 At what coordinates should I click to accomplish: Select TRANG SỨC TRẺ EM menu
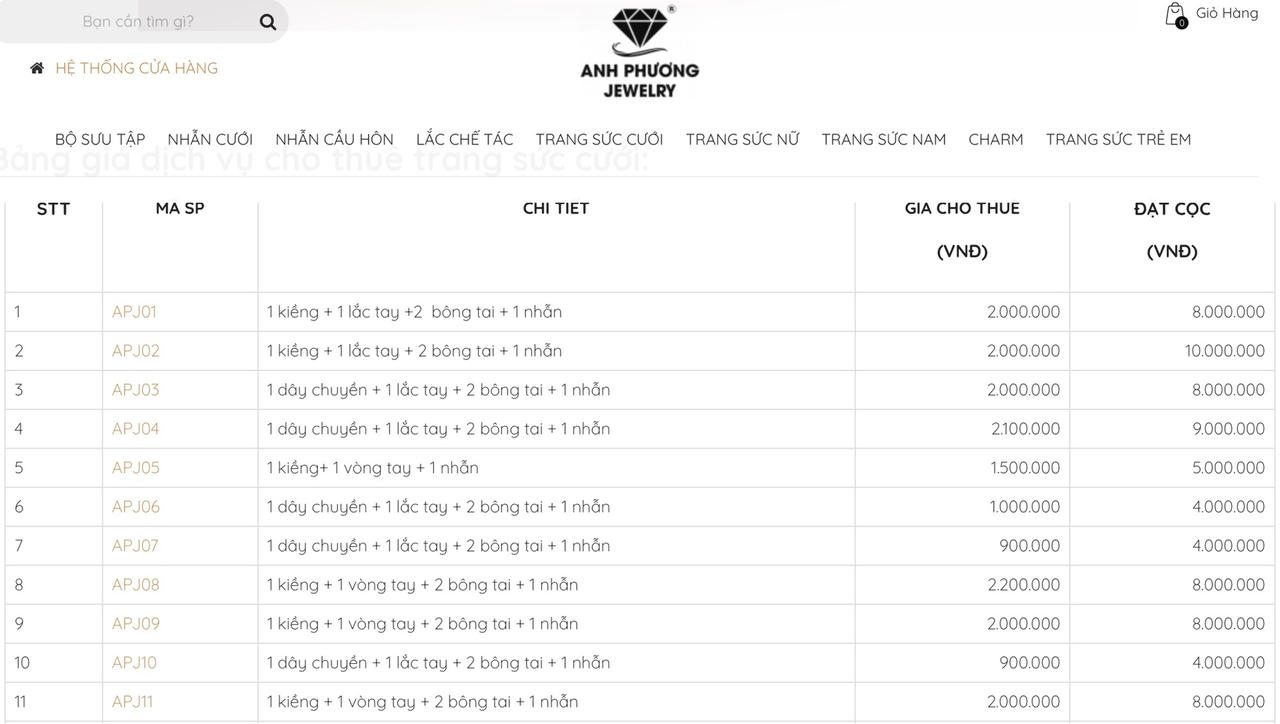[x=1118, y=139]
